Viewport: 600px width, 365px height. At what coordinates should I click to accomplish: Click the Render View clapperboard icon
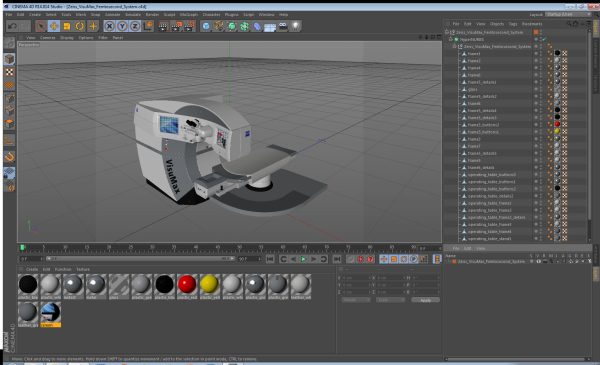point(163,26)
